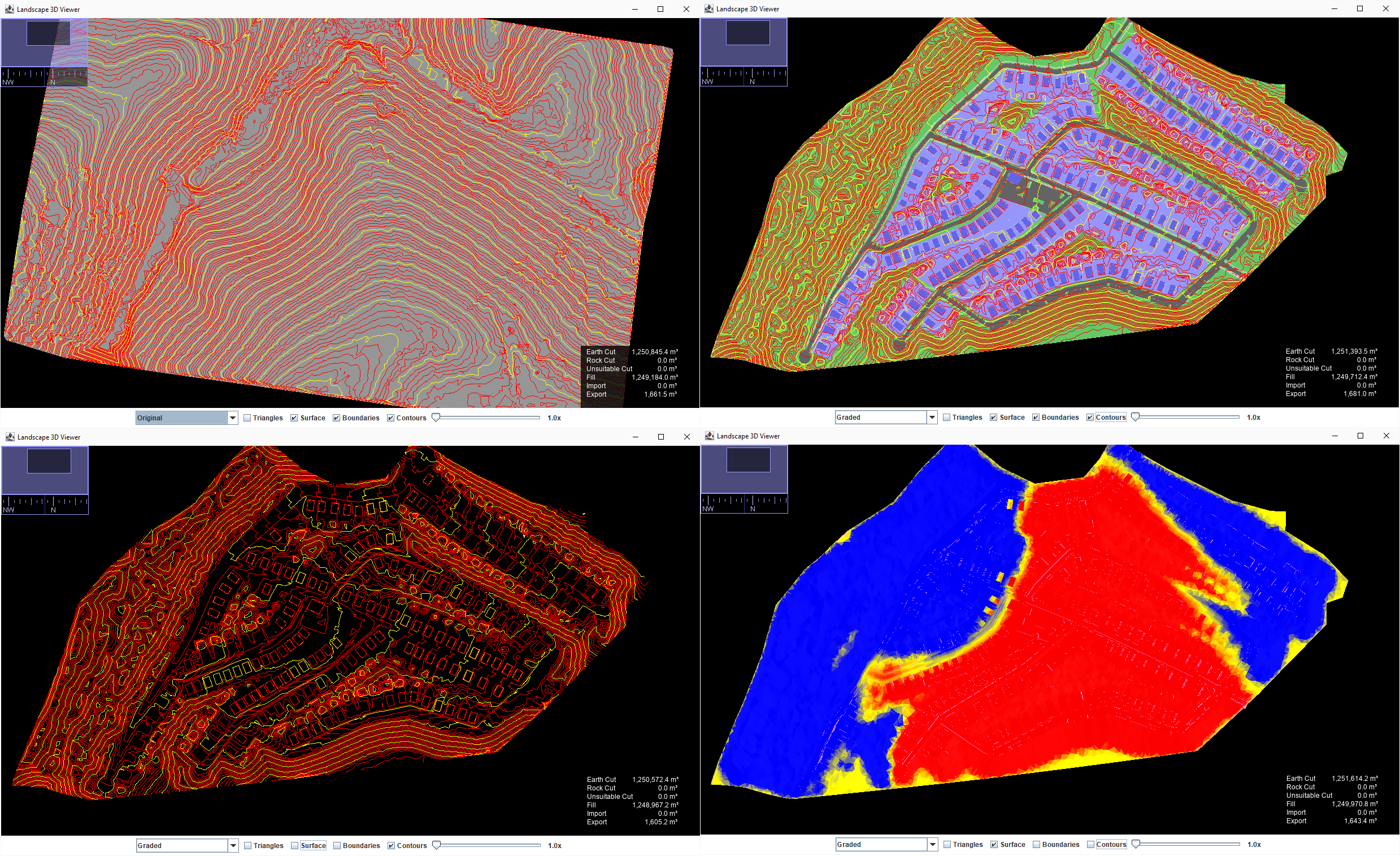Open the Graded dropdown in top-right viewer
Screen dimensions: 1400x856
932,417
